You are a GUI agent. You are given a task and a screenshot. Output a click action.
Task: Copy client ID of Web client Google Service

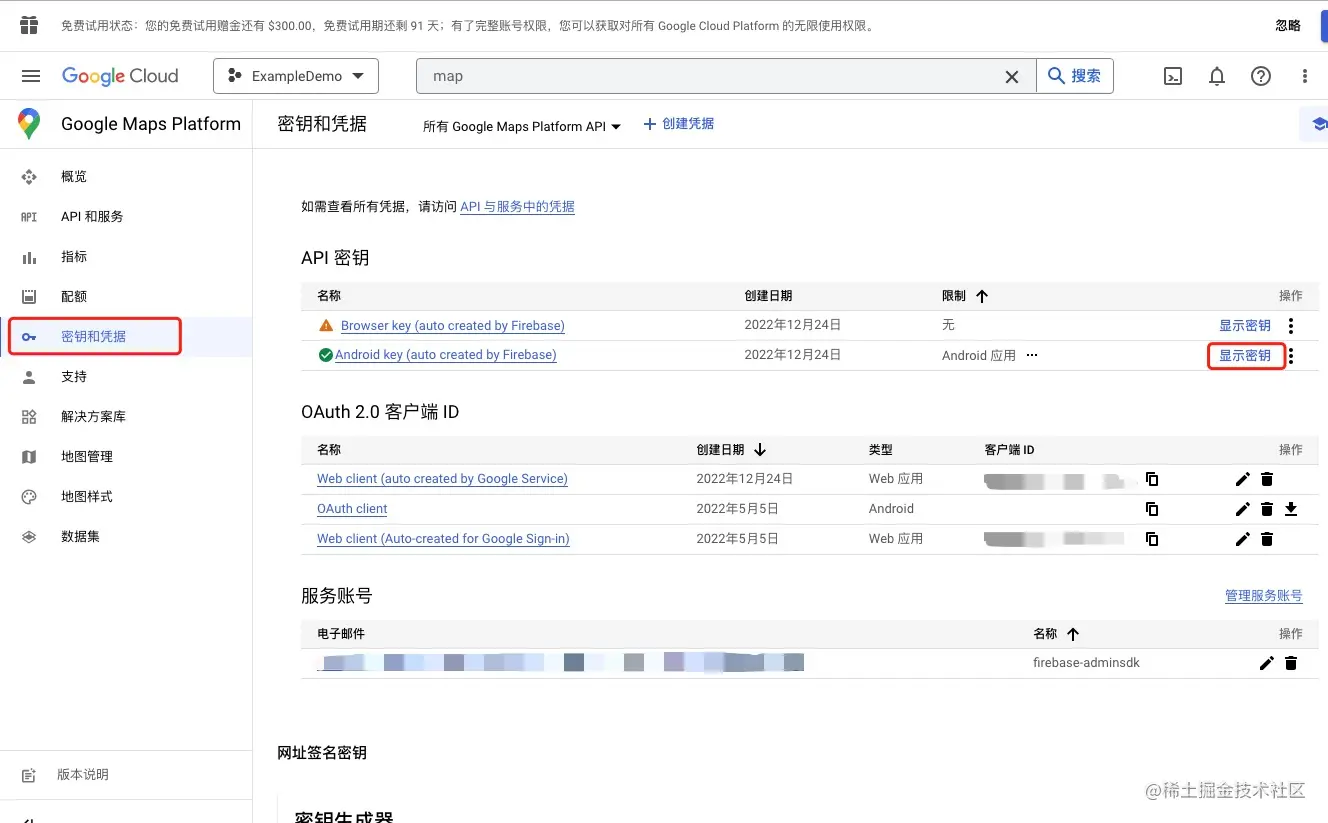pyautogui.click(x=1152, y=479)
